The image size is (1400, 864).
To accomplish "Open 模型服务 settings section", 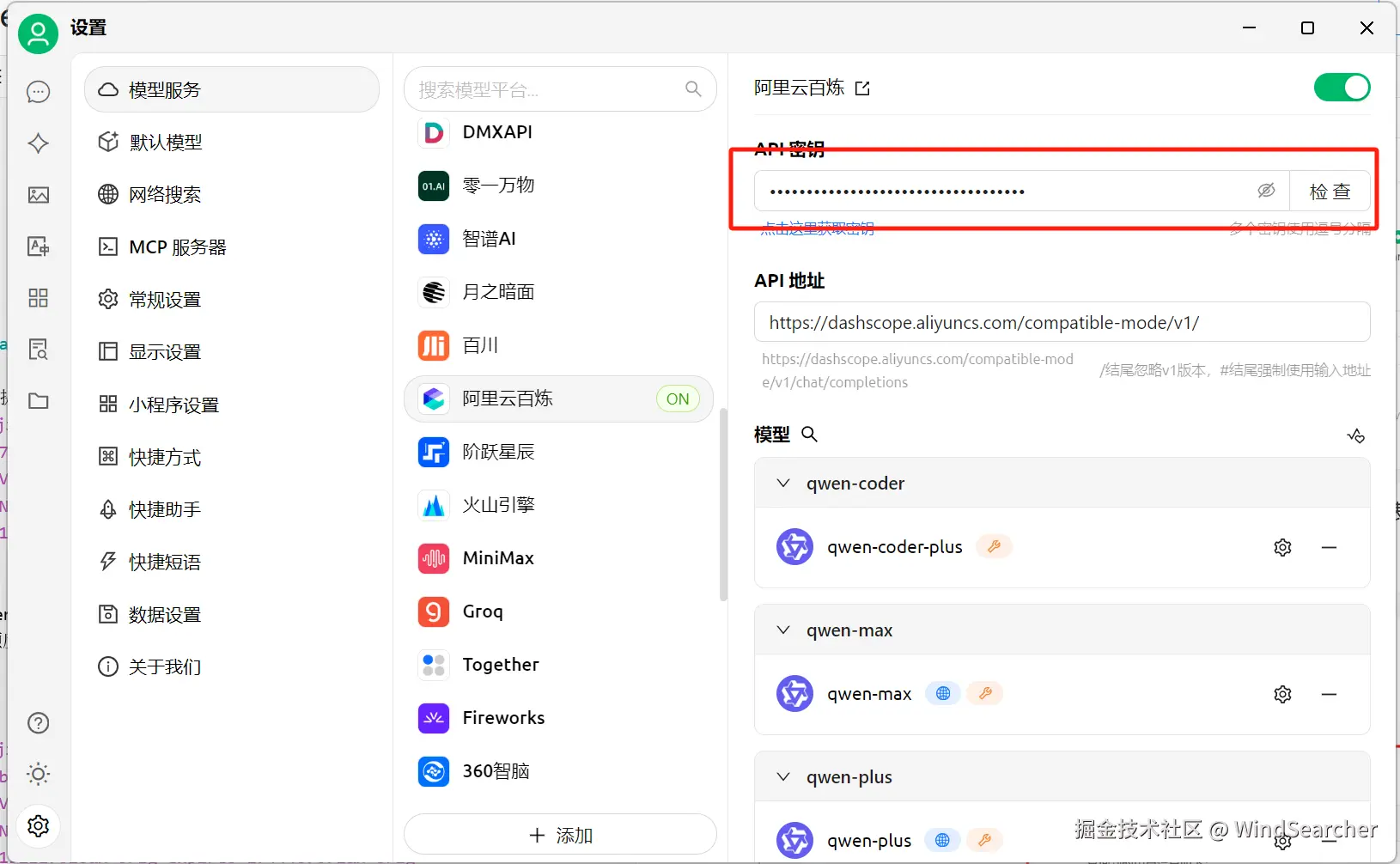I will 232,89.
